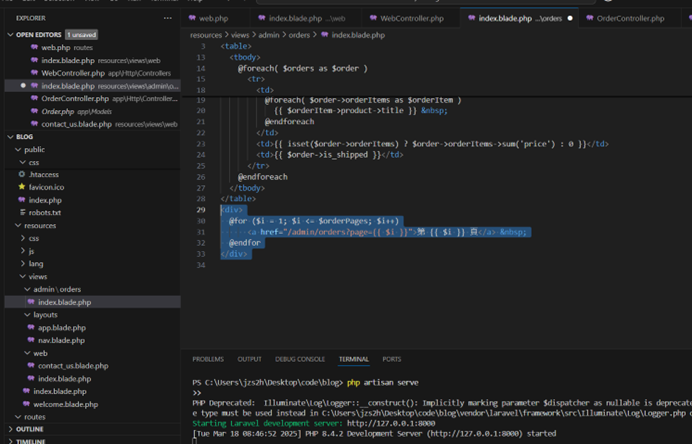Open the Explorer more actions ellipsis

[x=168, y=18]
